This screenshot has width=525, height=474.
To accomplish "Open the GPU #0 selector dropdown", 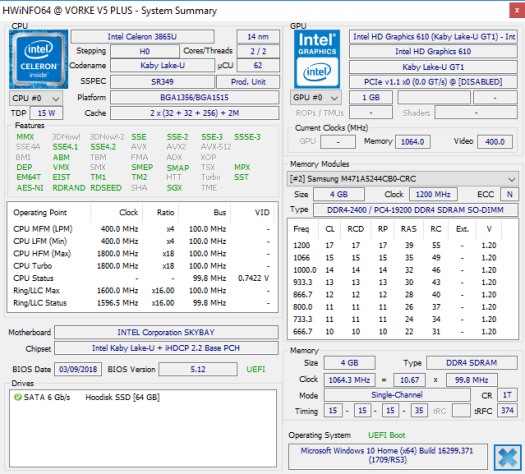I will tap(315, 97).
